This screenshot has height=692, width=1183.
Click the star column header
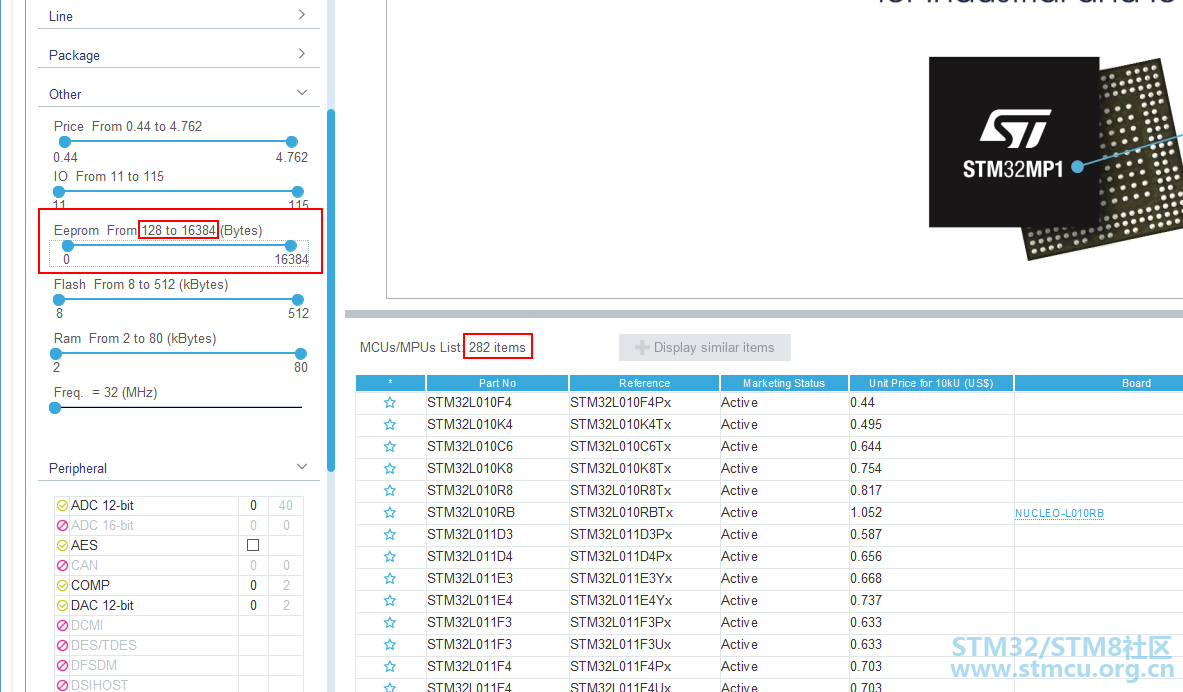pyautogui.click(x=390, y=383)
